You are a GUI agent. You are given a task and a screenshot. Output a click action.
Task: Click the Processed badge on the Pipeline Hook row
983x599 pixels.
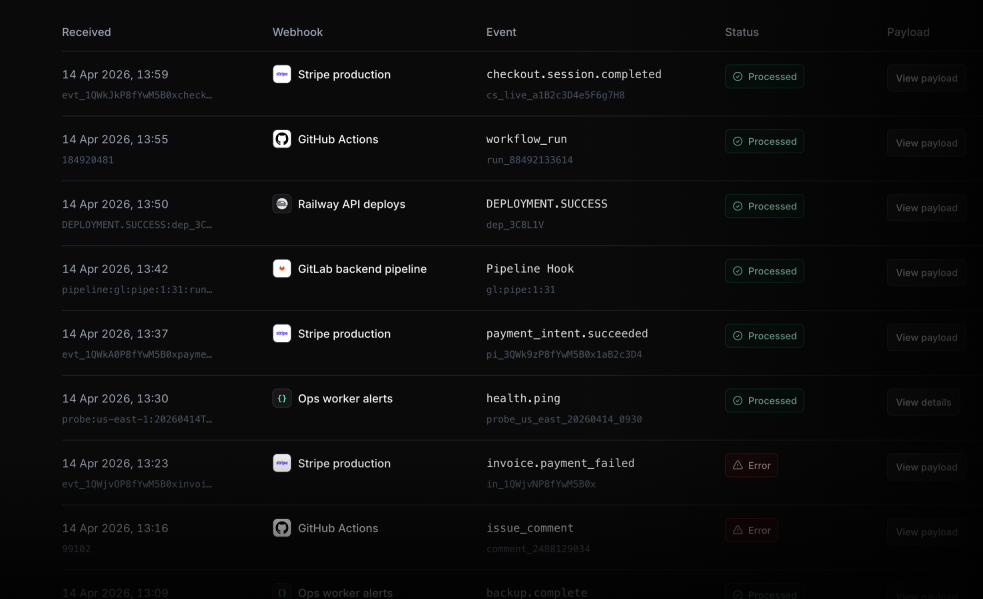click(x=764, y=270)
